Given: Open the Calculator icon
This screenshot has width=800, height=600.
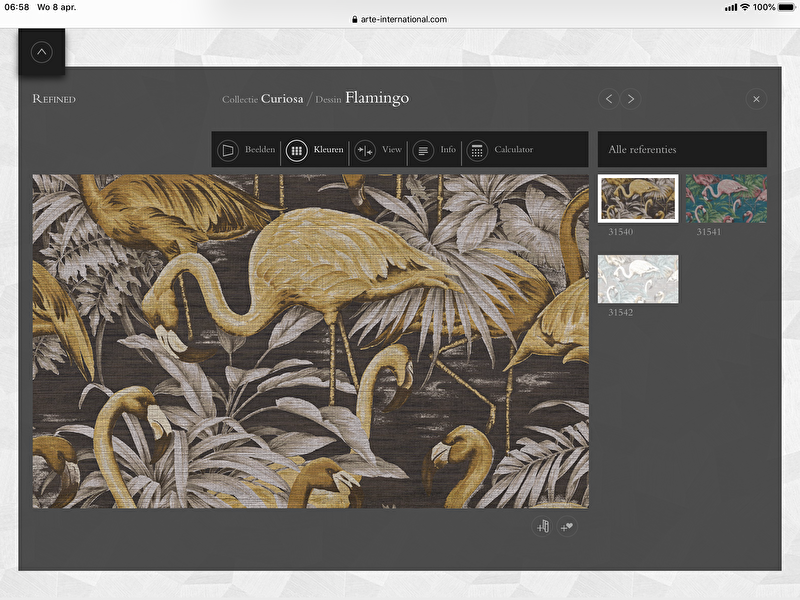Looking at the screenshot, I should pyautogui.click(x=477, y=150).
